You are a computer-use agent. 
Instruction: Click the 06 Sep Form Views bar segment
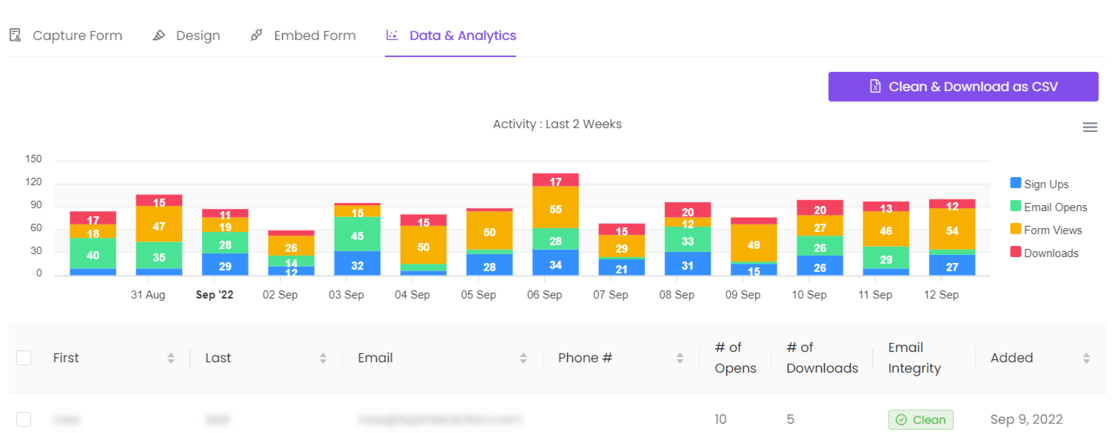(x=556, y=208)
